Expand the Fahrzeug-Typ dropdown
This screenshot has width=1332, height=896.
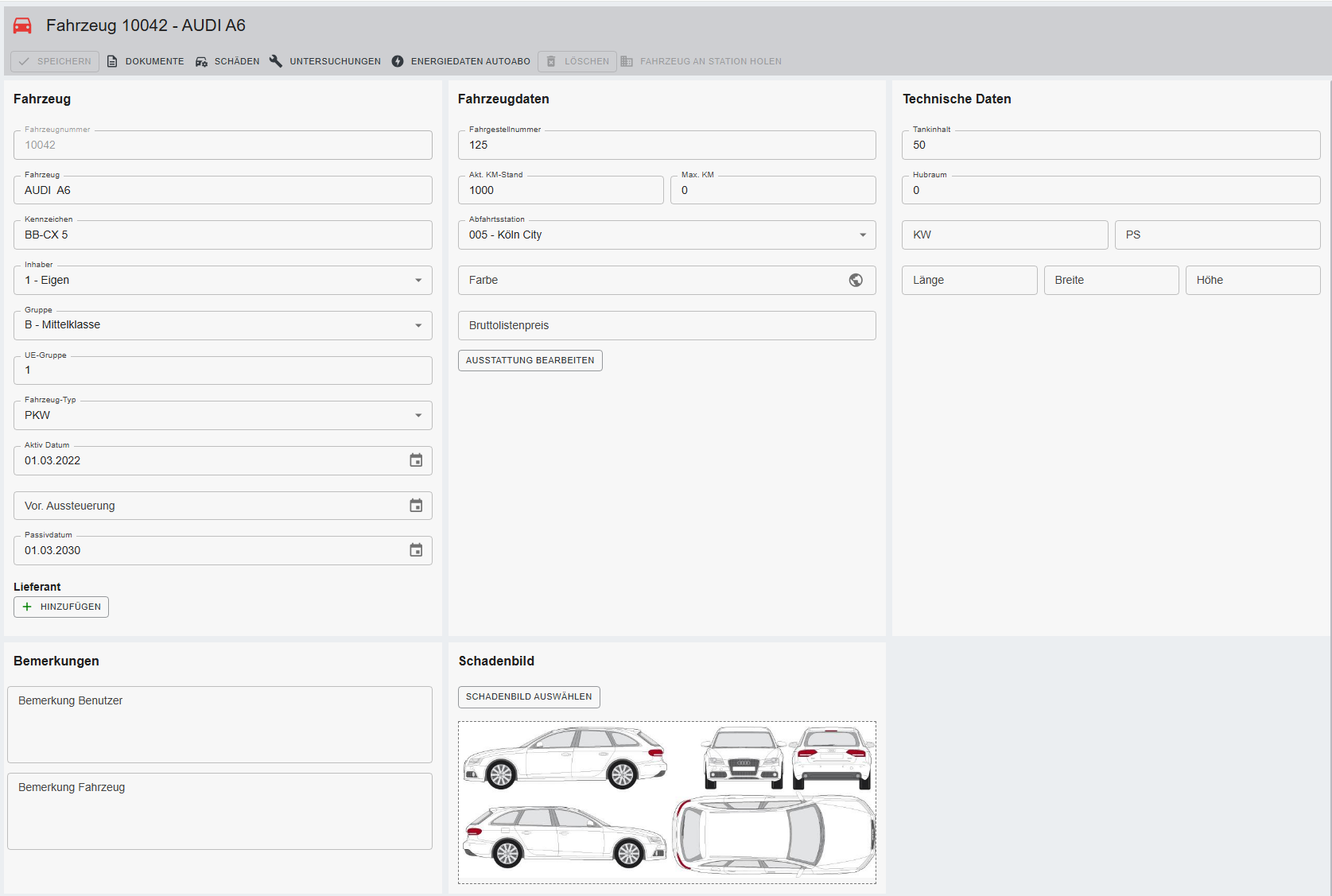[x=418, y=415]
